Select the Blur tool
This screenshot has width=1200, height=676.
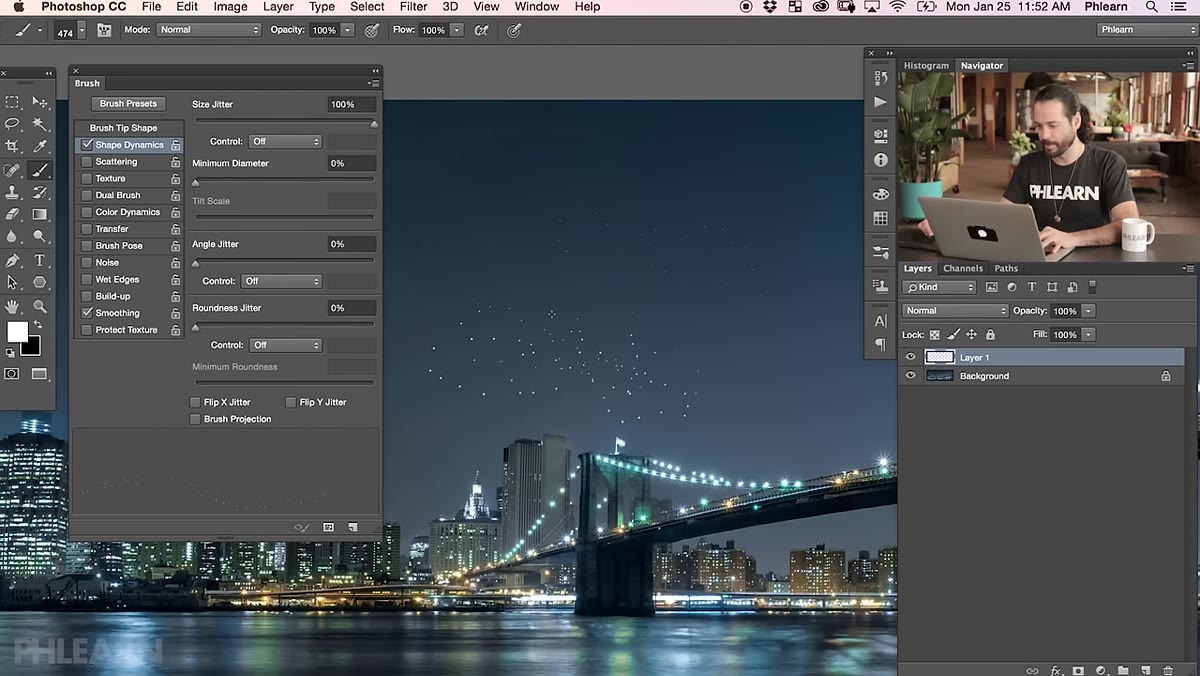[12, 237]
